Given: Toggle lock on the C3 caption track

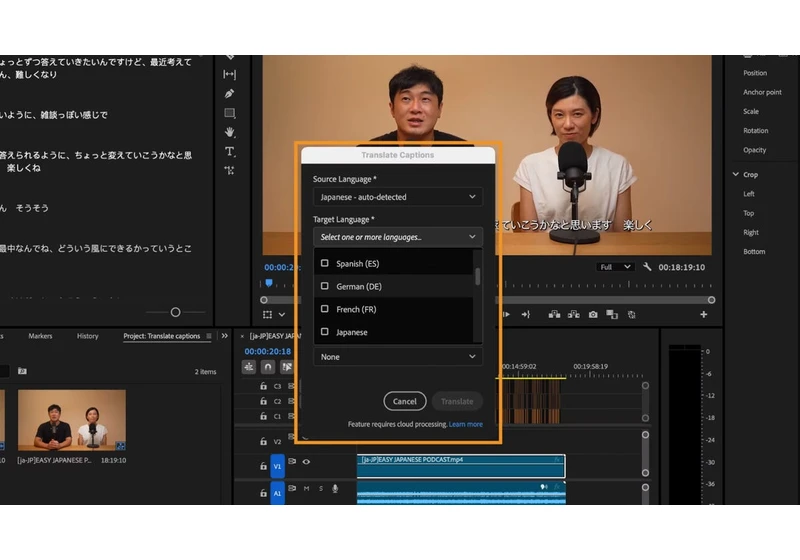Looking at the screenshot, I should tap(263, 386).
